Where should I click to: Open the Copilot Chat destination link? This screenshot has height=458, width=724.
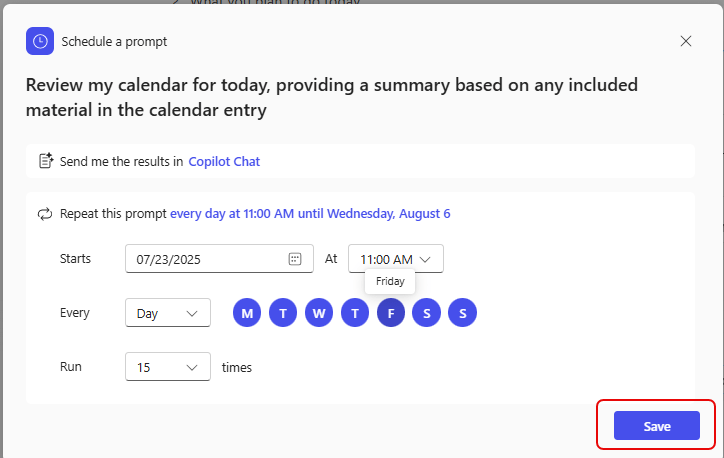coord(224,161)
